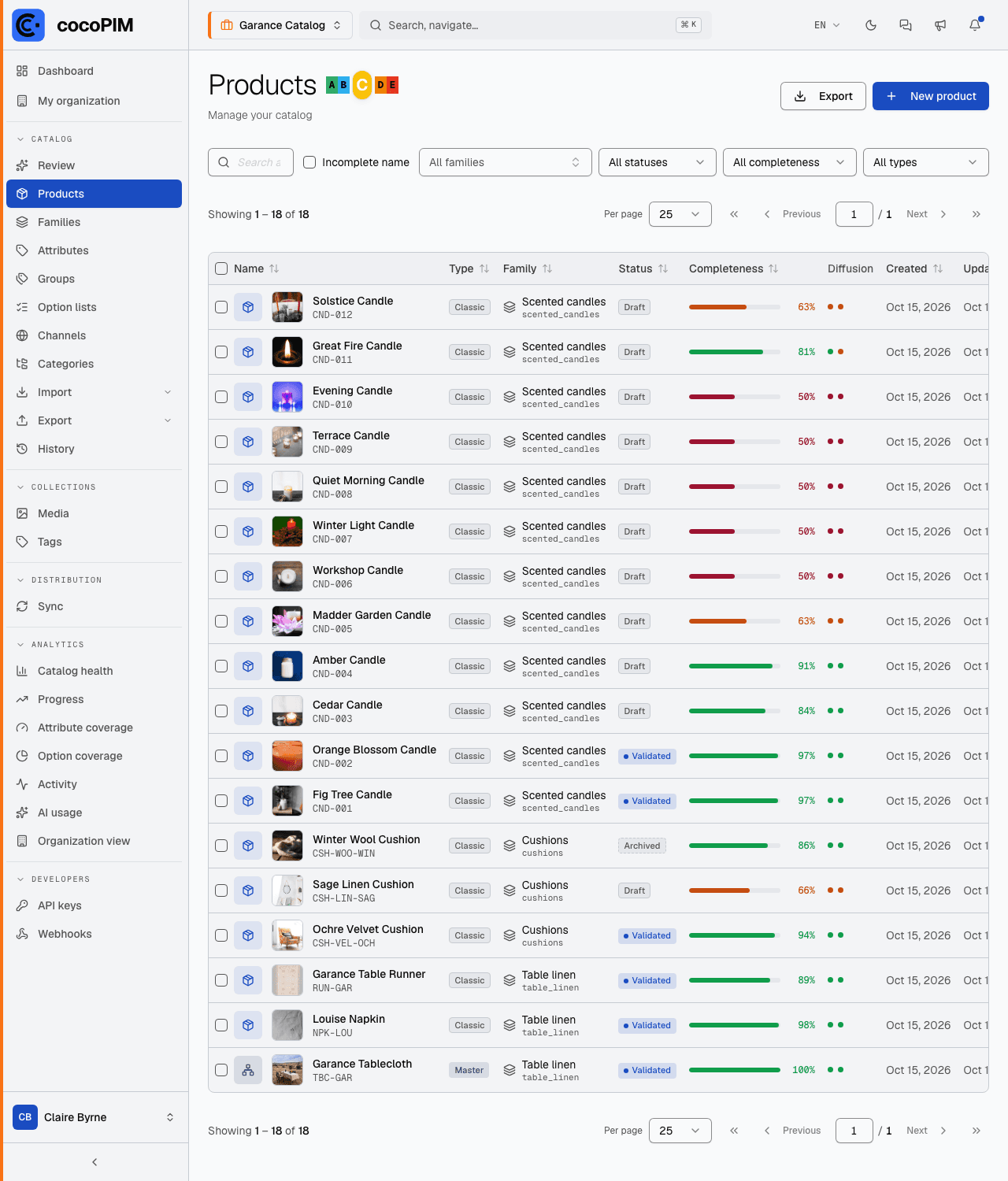Go to the last page double-chevron at top

(x=976, y=214)
